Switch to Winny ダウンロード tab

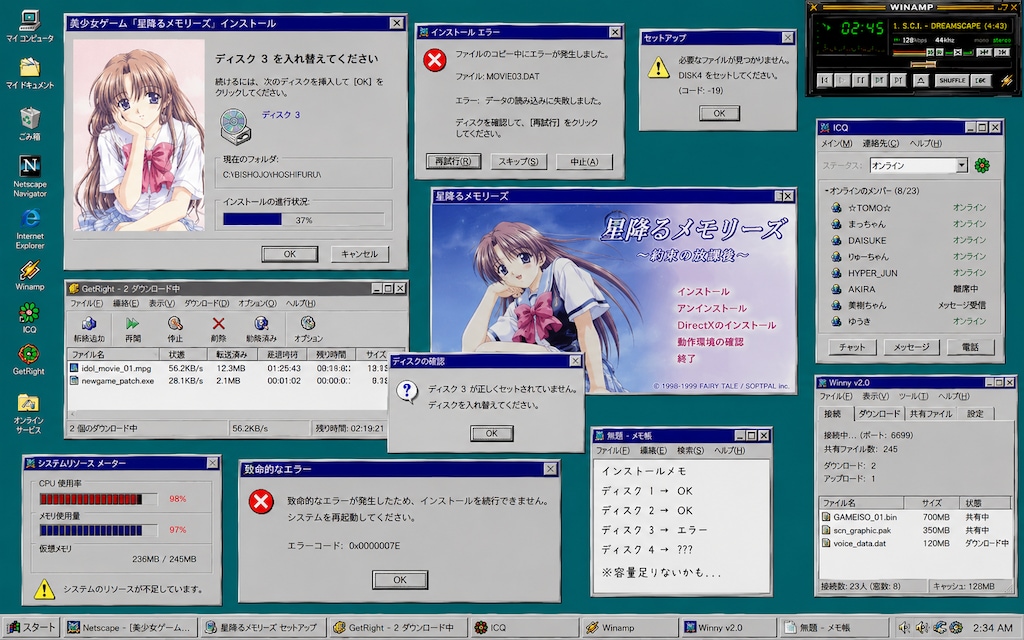point(878,413)
